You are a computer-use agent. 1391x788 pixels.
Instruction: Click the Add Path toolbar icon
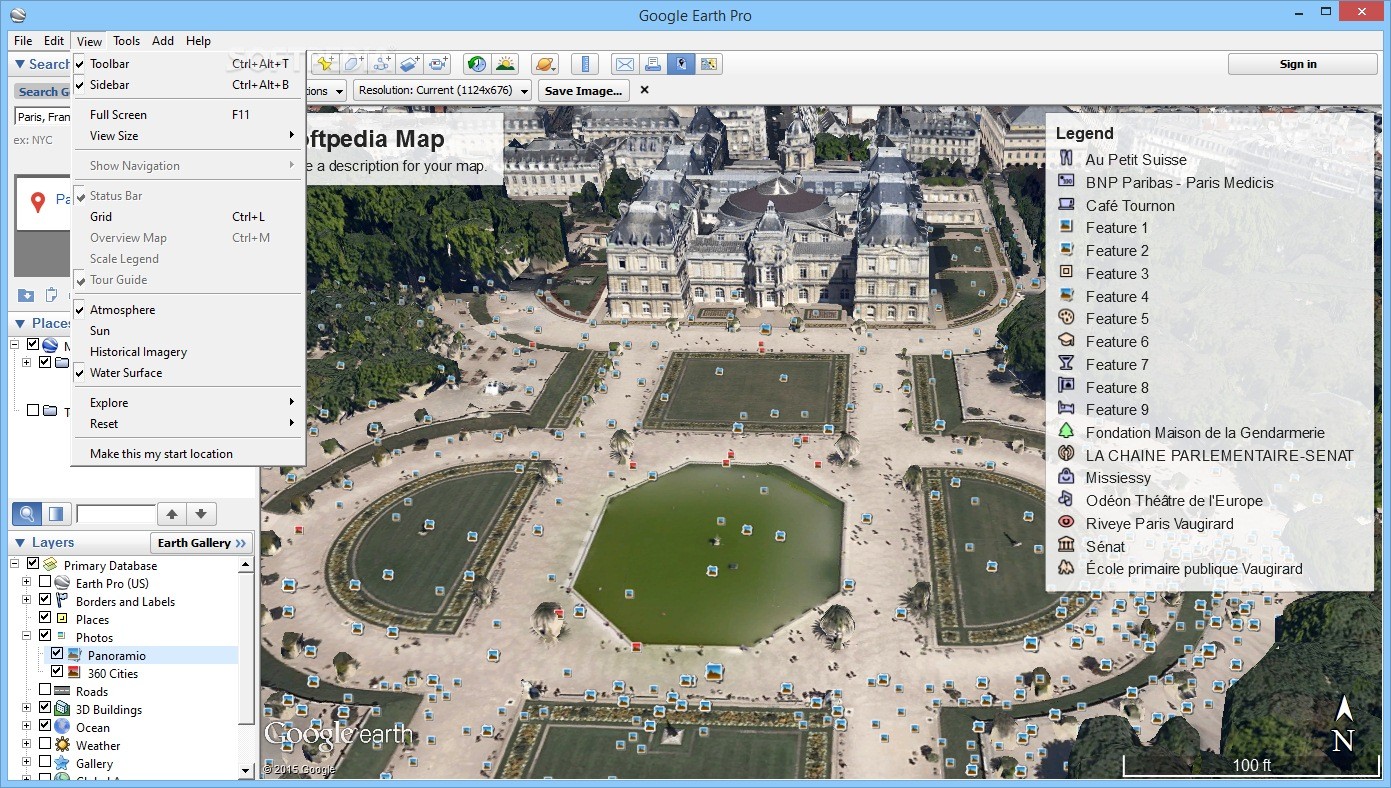[382, 64]
